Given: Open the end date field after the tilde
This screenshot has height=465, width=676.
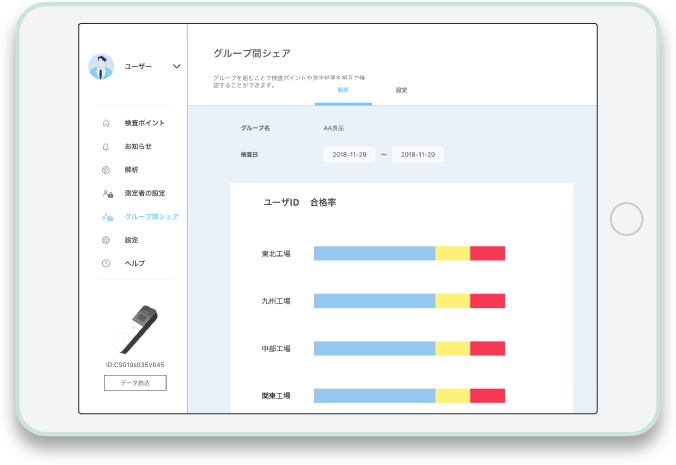Looking at the screenshot, I should 417,155.
